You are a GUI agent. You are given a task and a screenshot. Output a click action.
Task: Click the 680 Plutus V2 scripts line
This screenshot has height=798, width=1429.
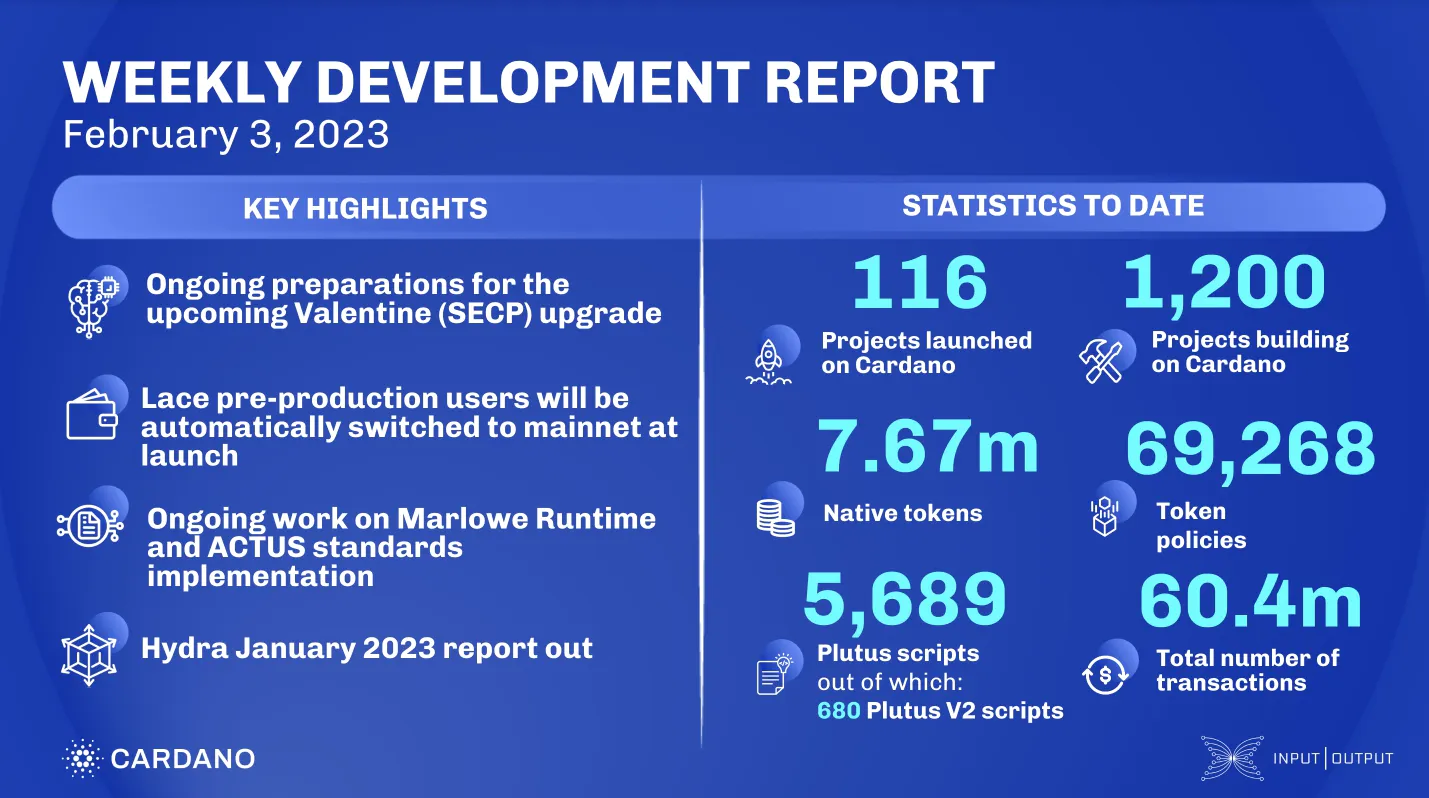click(x=940, y=712)
